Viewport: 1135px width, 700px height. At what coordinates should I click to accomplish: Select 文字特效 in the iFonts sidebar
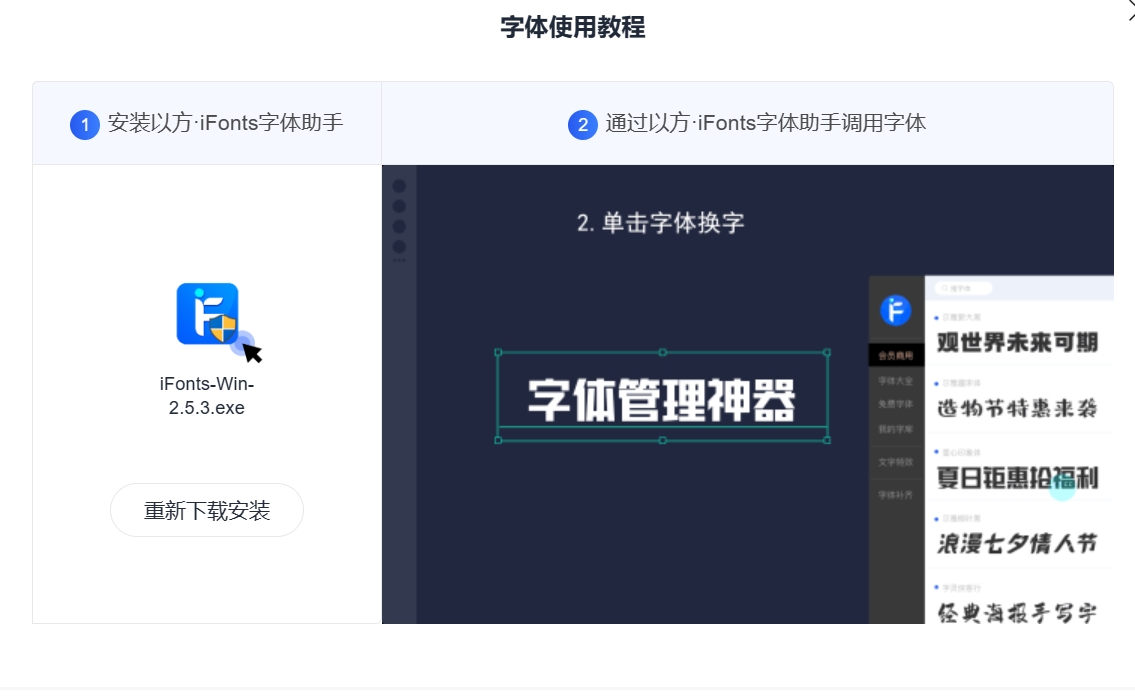pyautogui.click(x=896, y=462)
